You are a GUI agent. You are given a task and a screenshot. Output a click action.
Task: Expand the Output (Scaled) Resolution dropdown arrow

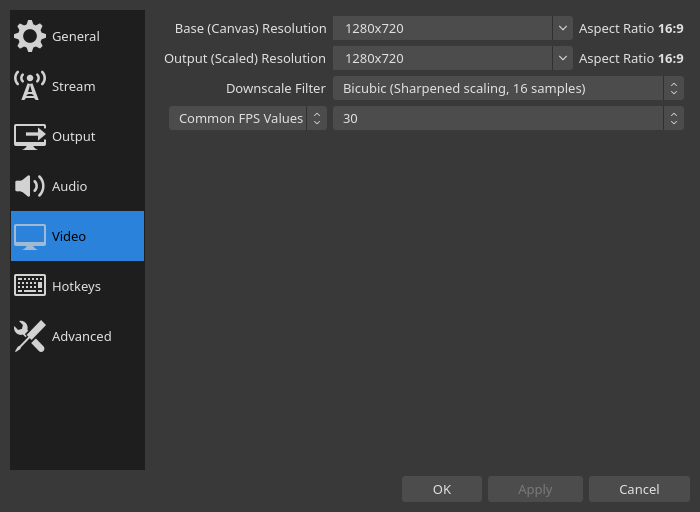tap(563, 58)
